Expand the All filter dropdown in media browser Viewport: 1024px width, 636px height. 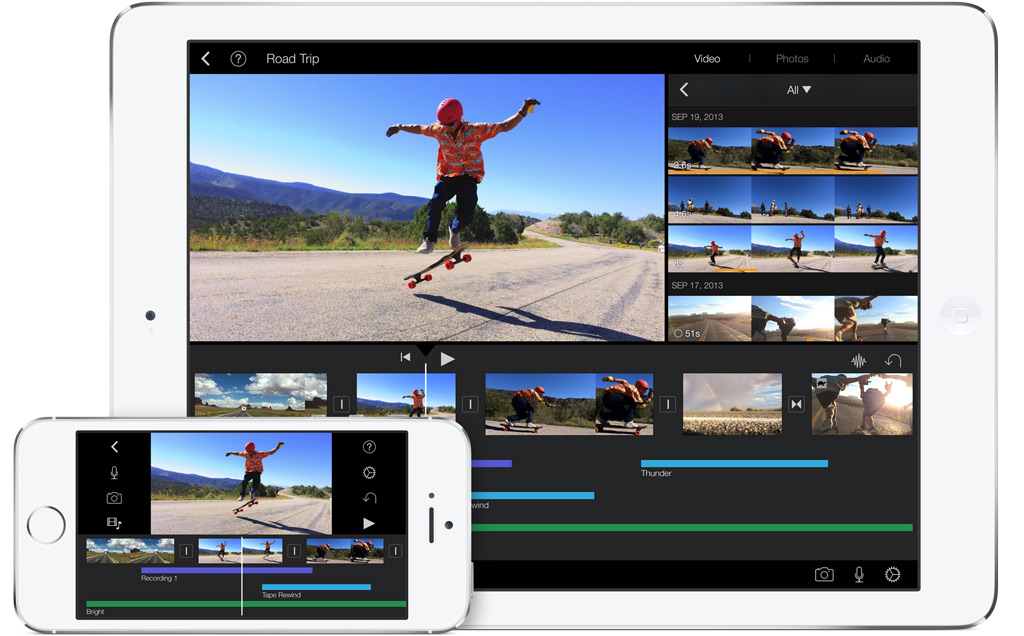coord(798,90)
